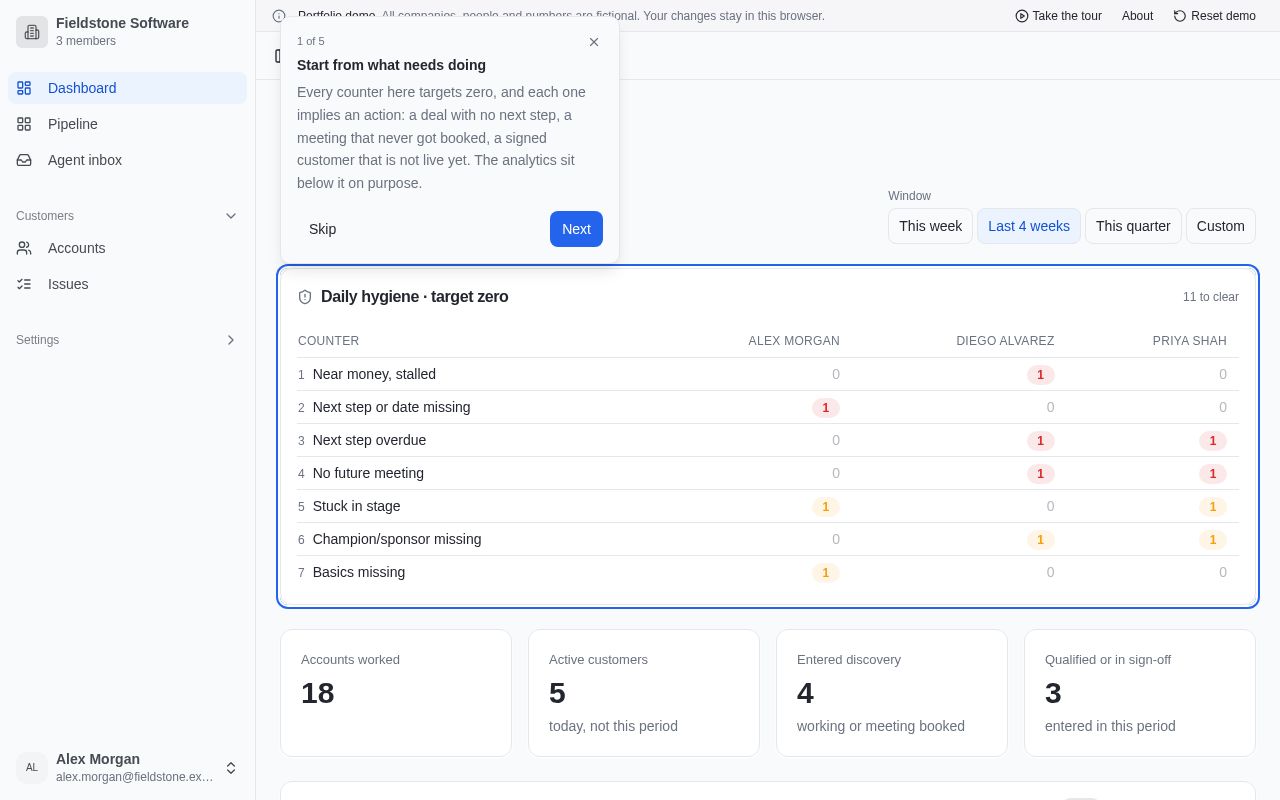
Task: Click the Dashboard grid icon in sidebar
Action: 24,88
